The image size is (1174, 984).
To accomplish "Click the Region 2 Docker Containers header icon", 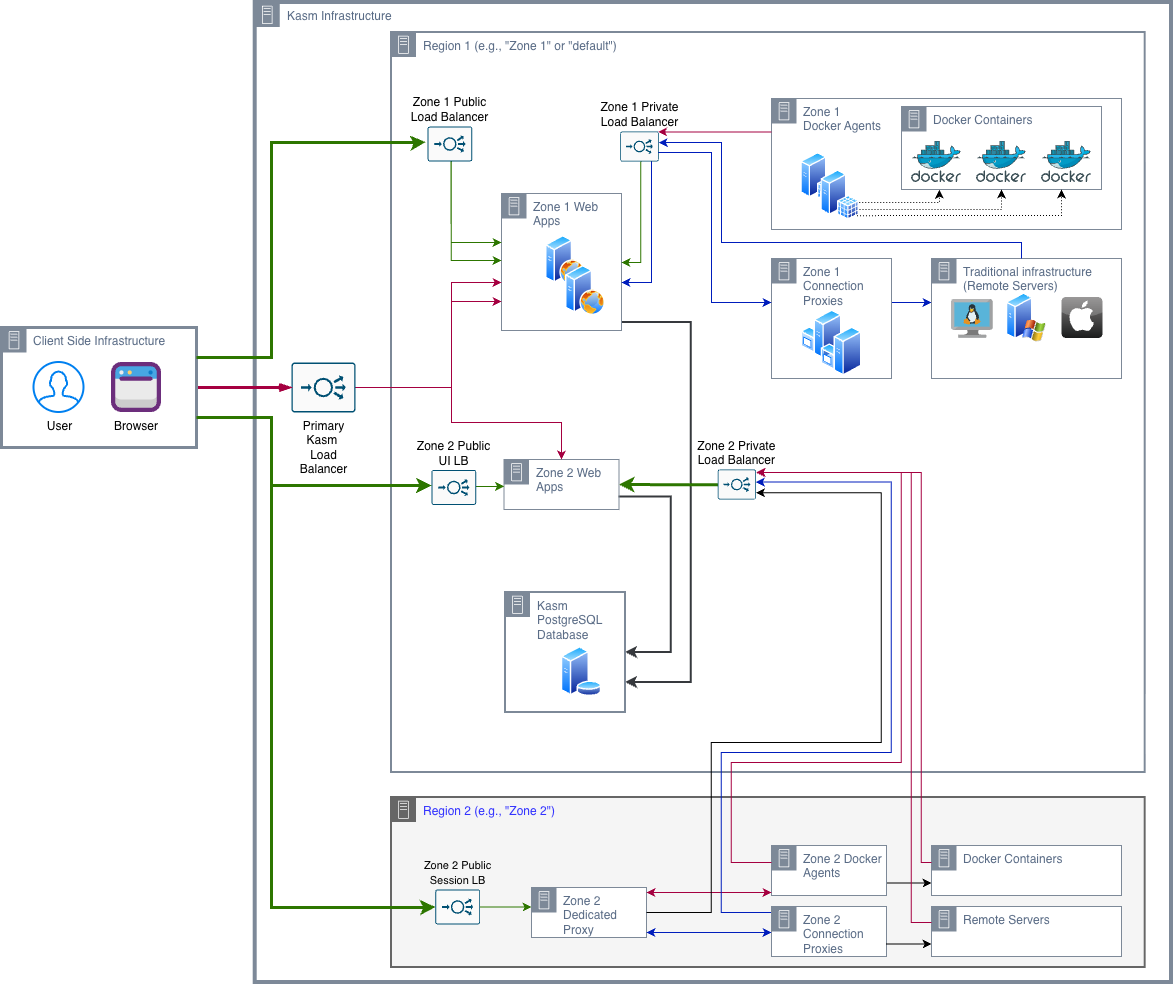I will point(944,858).
